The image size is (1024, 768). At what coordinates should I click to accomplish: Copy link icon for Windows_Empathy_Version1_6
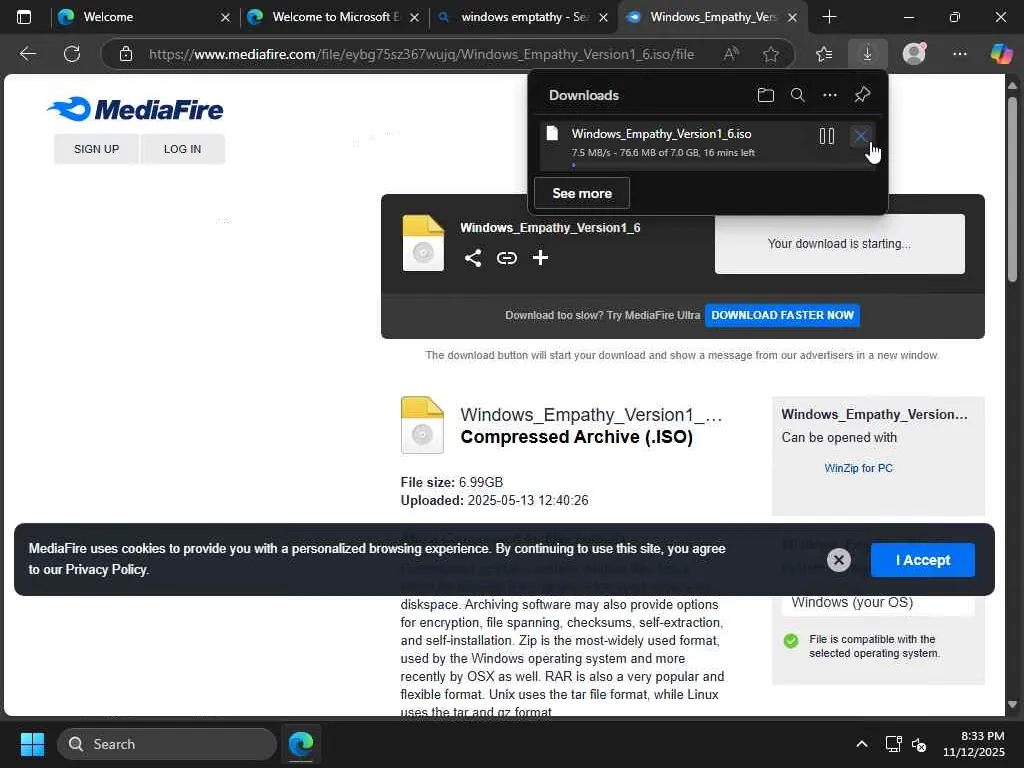point(507,258)
